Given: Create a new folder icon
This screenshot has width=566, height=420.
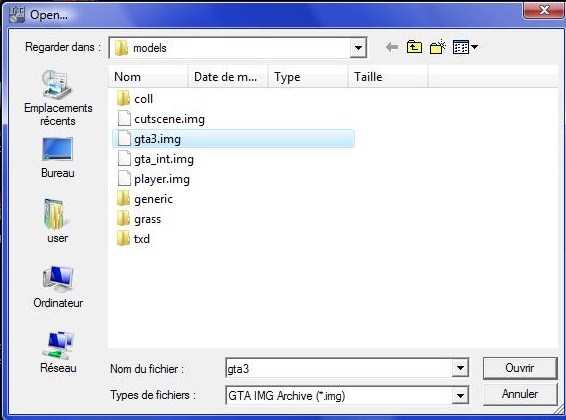Looking at the screenshot, I should tap(438, 47).
